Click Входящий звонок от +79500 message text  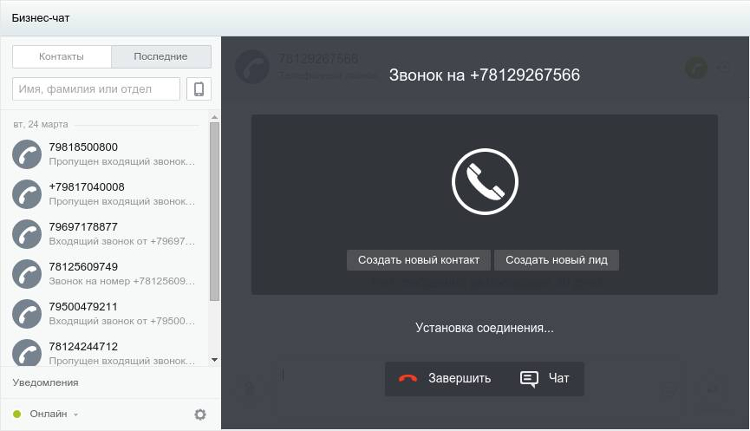point(121,321)
